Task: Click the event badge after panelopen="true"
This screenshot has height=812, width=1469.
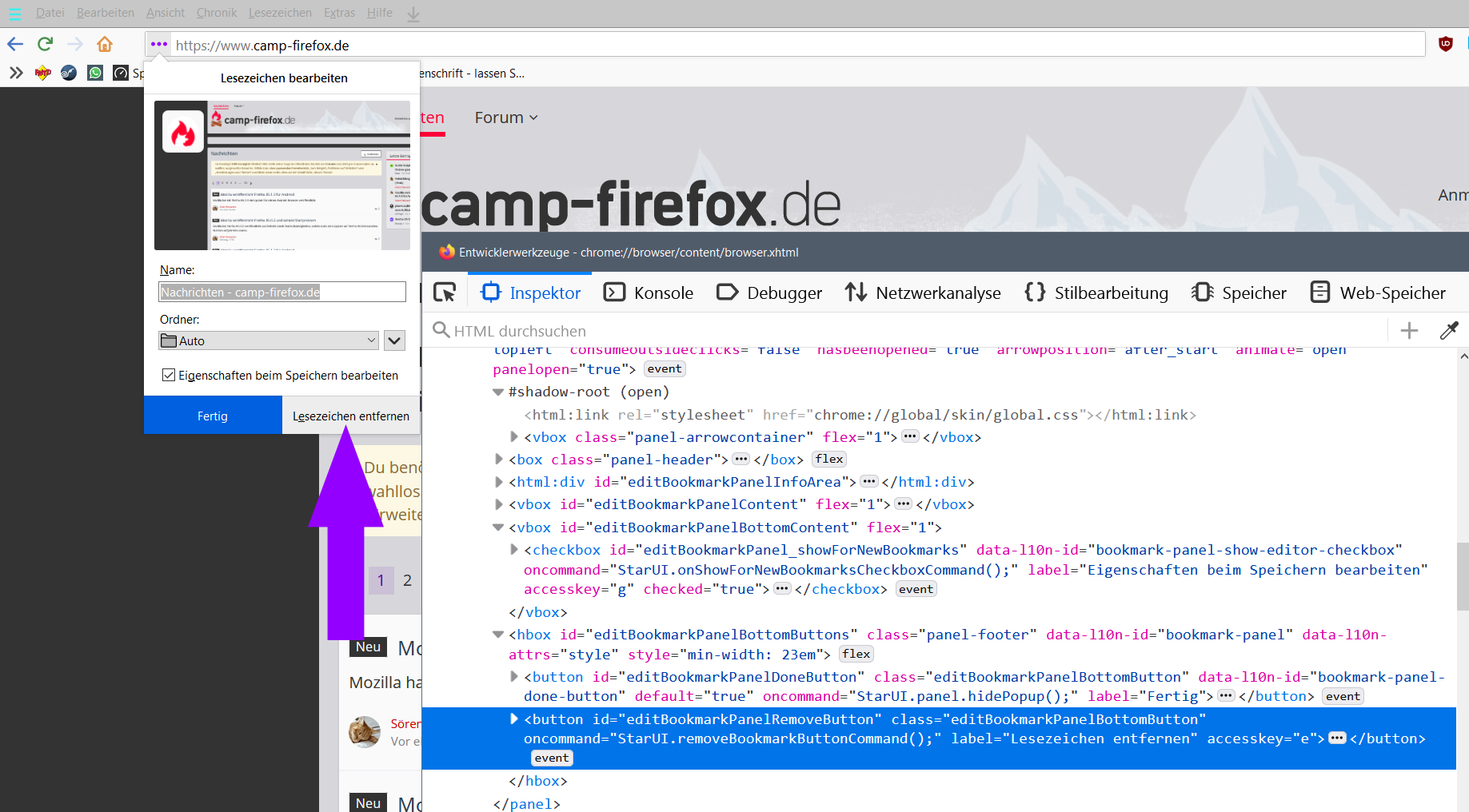Action: (665, 368)
